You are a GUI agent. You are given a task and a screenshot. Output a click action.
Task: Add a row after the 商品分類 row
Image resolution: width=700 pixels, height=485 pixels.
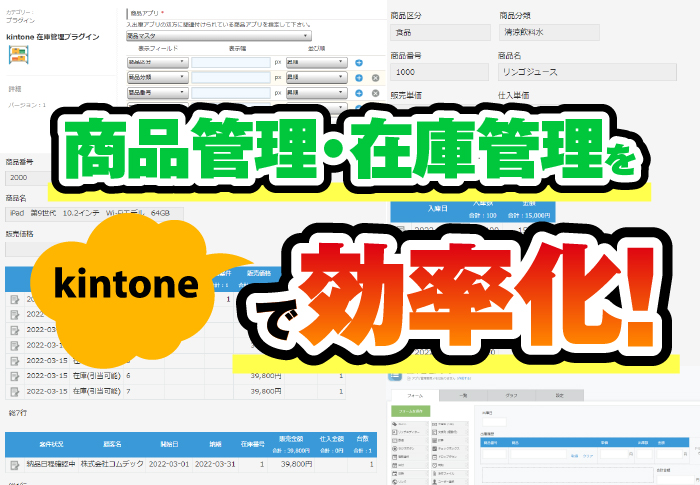click(x=358, y=78)
